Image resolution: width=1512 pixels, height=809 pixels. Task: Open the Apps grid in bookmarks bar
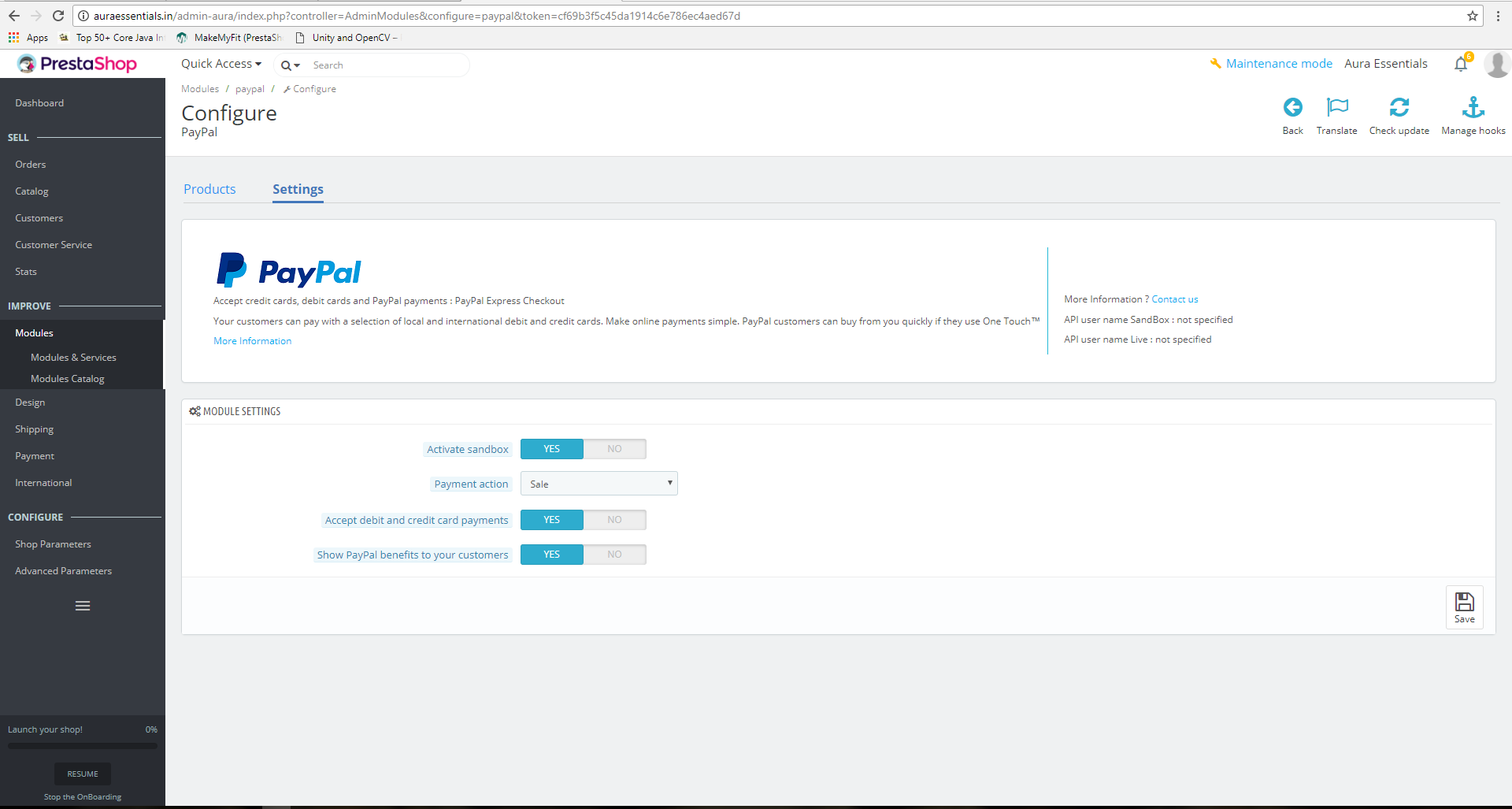[x=28, y=38]
